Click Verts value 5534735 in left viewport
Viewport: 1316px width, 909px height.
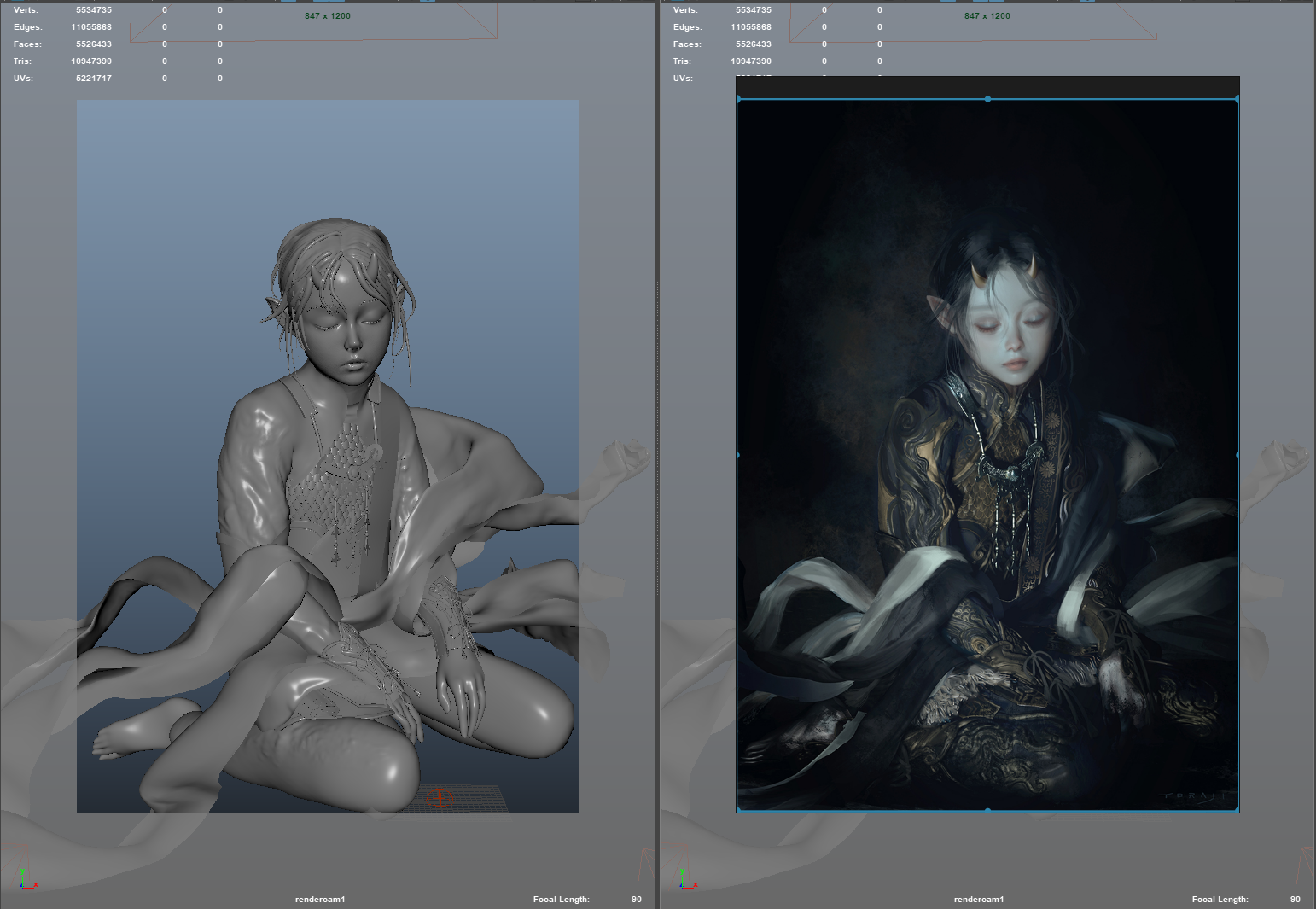pos(94,10)
